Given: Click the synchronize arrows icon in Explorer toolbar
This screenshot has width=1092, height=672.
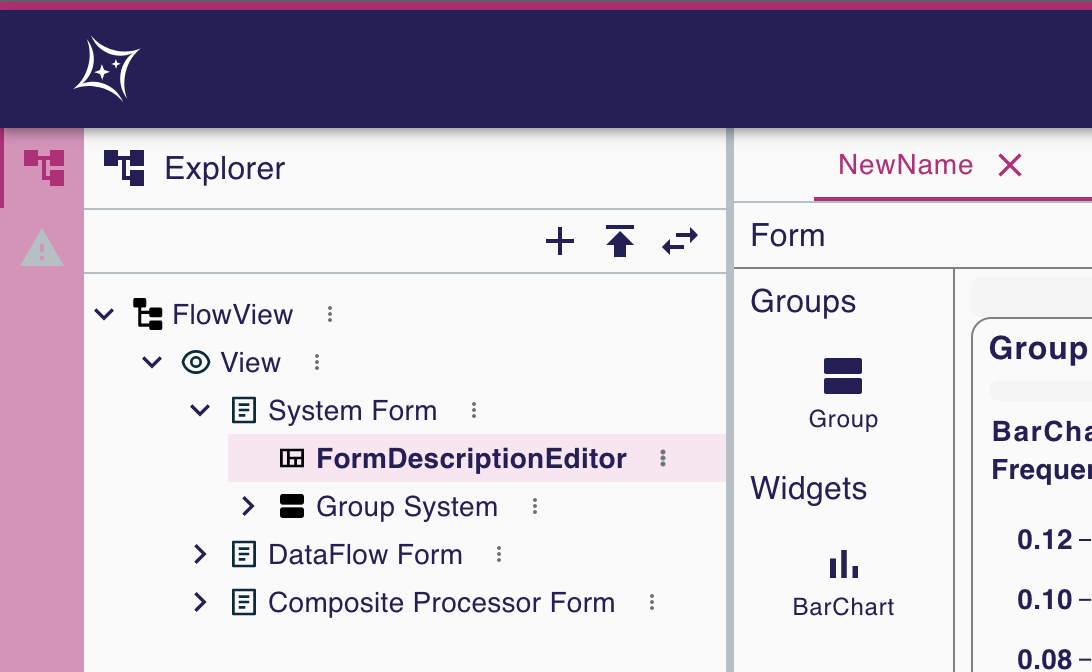Looking at the screenshot, I should coord(680,241).
